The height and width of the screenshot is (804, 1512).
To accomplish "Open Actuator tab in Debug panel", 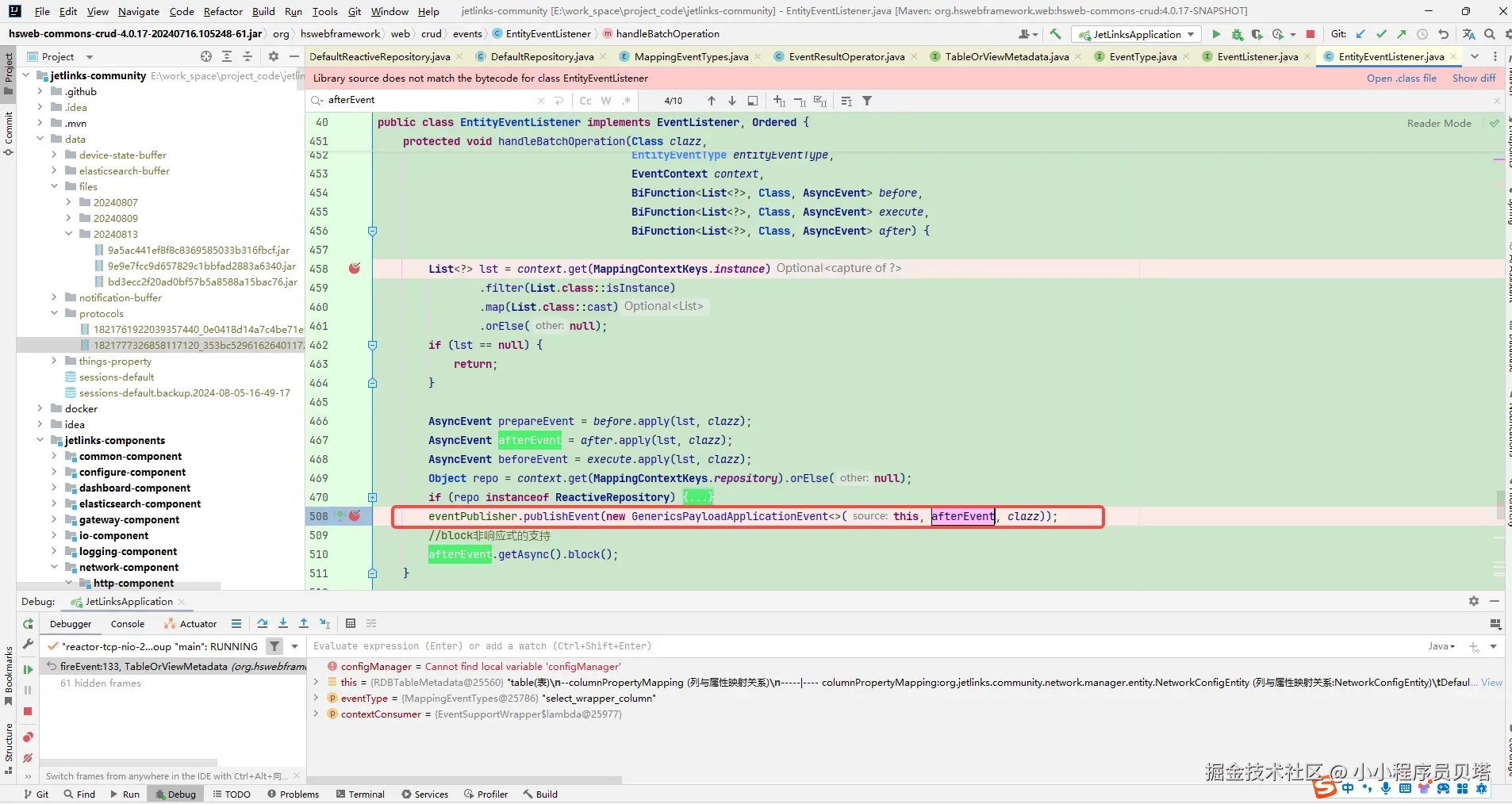I will click(190, 624).
